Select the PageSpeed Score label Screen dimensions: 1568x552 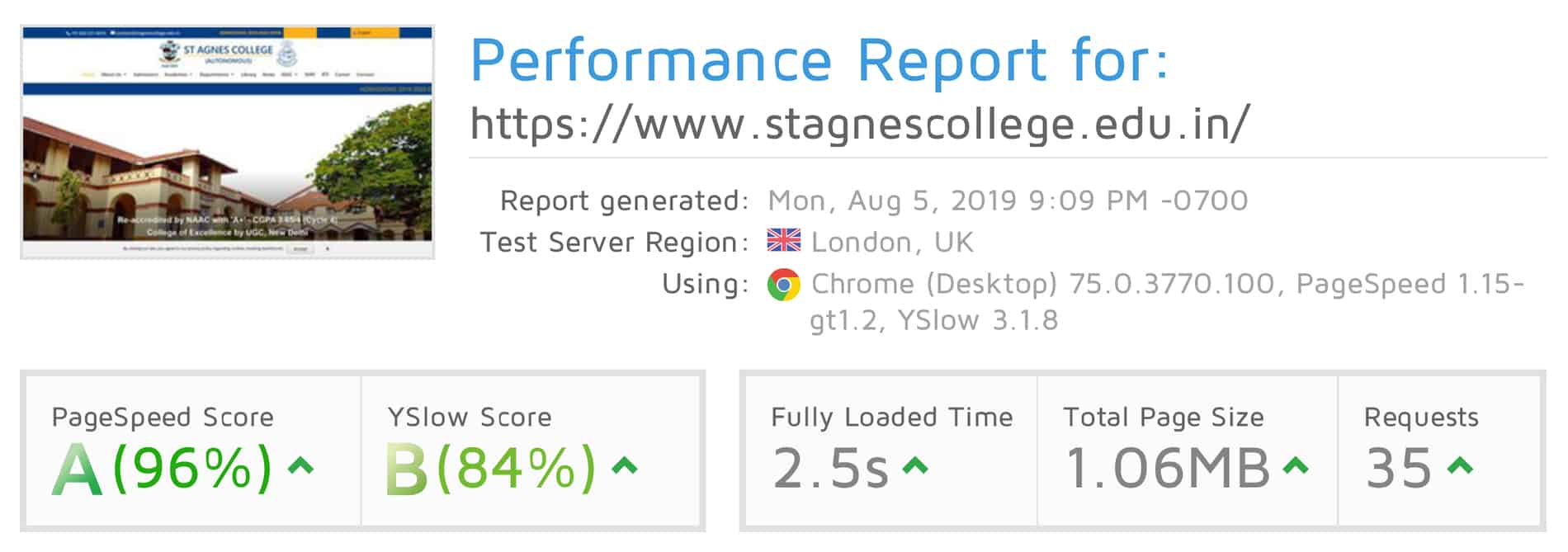pyautogui.click(x=163, y=418)
